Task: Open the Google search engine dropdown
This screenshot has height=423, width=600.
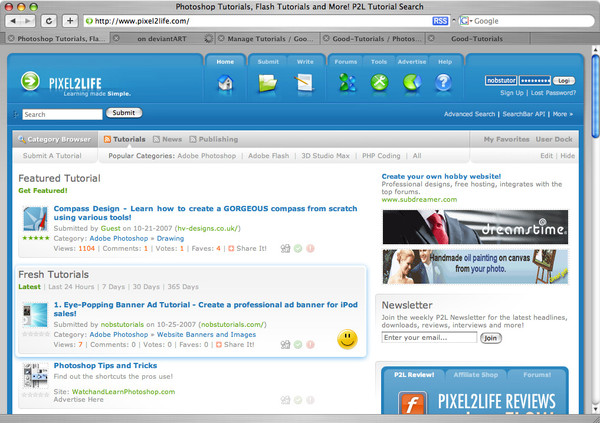Action: point(466,21)
